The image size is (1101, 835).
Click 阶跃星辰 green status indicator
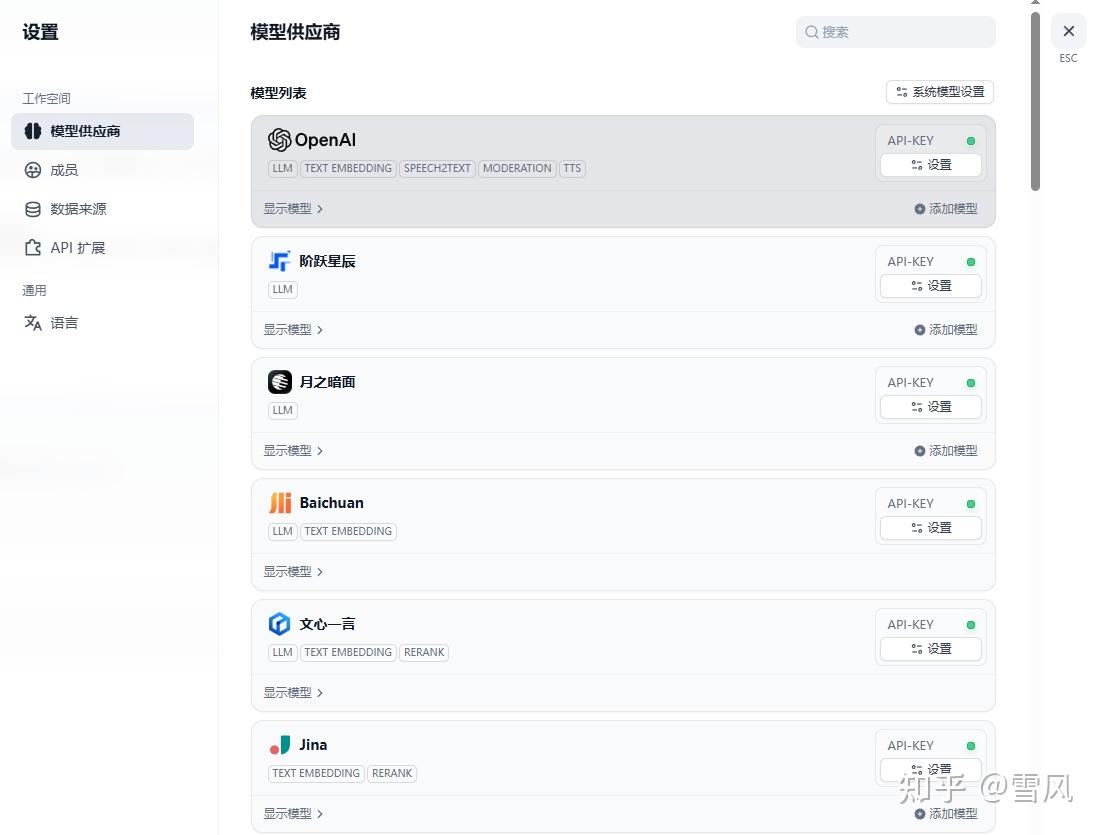pyautogui.click(x=971, y=262)
